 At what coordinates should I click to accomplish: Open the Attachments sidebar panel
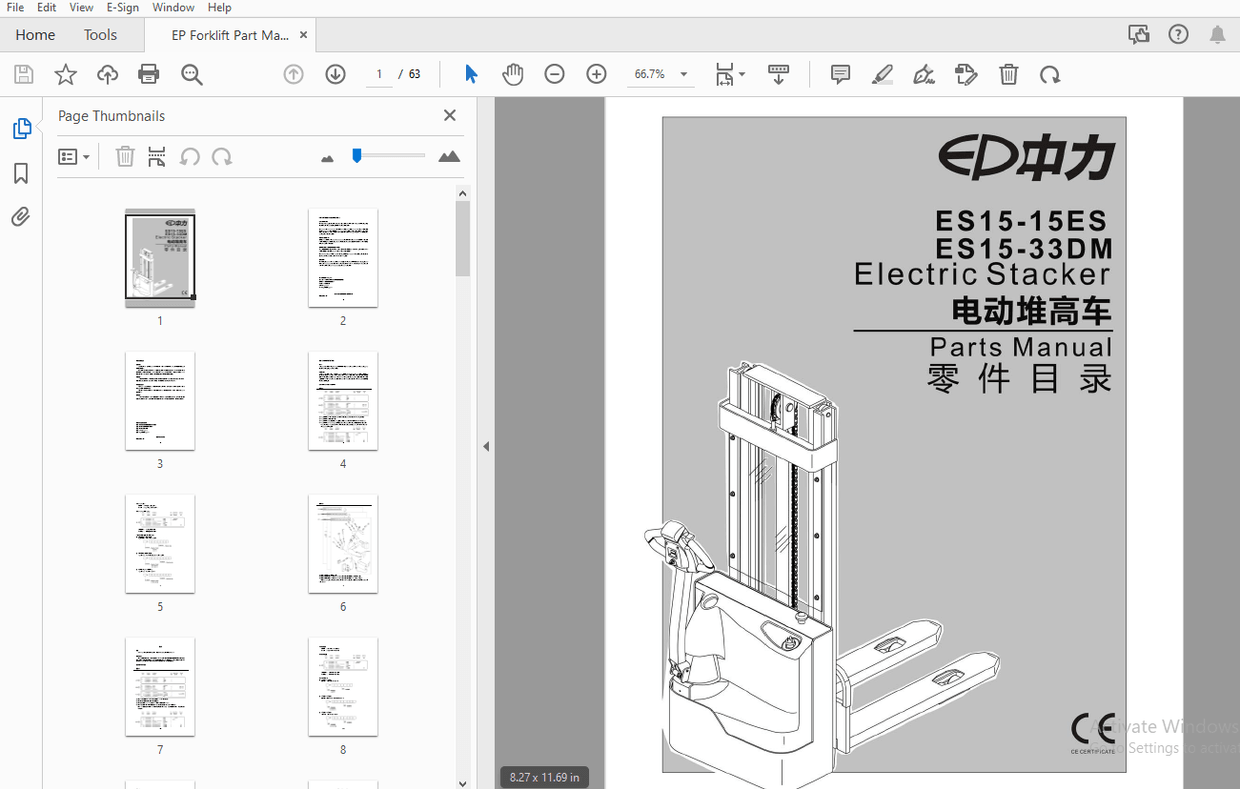pyautogui.click(x=21, y=216)
